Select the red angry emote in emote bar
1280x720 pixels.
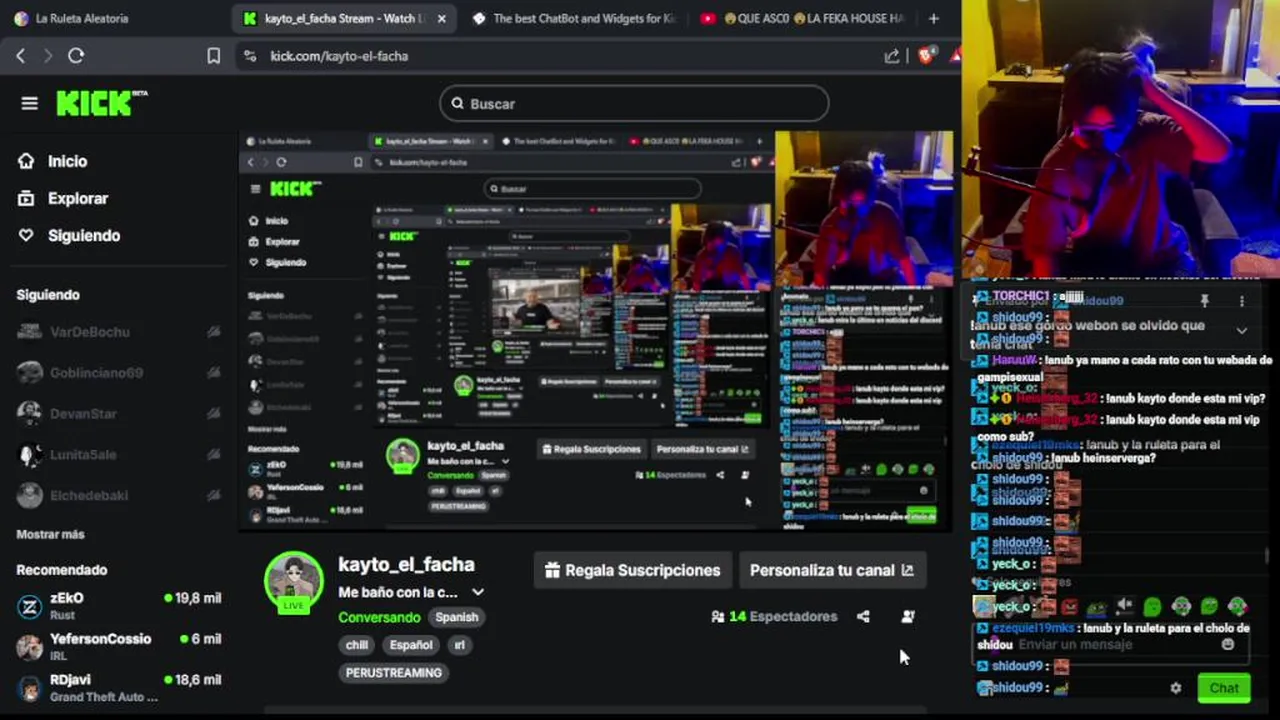1070,606
